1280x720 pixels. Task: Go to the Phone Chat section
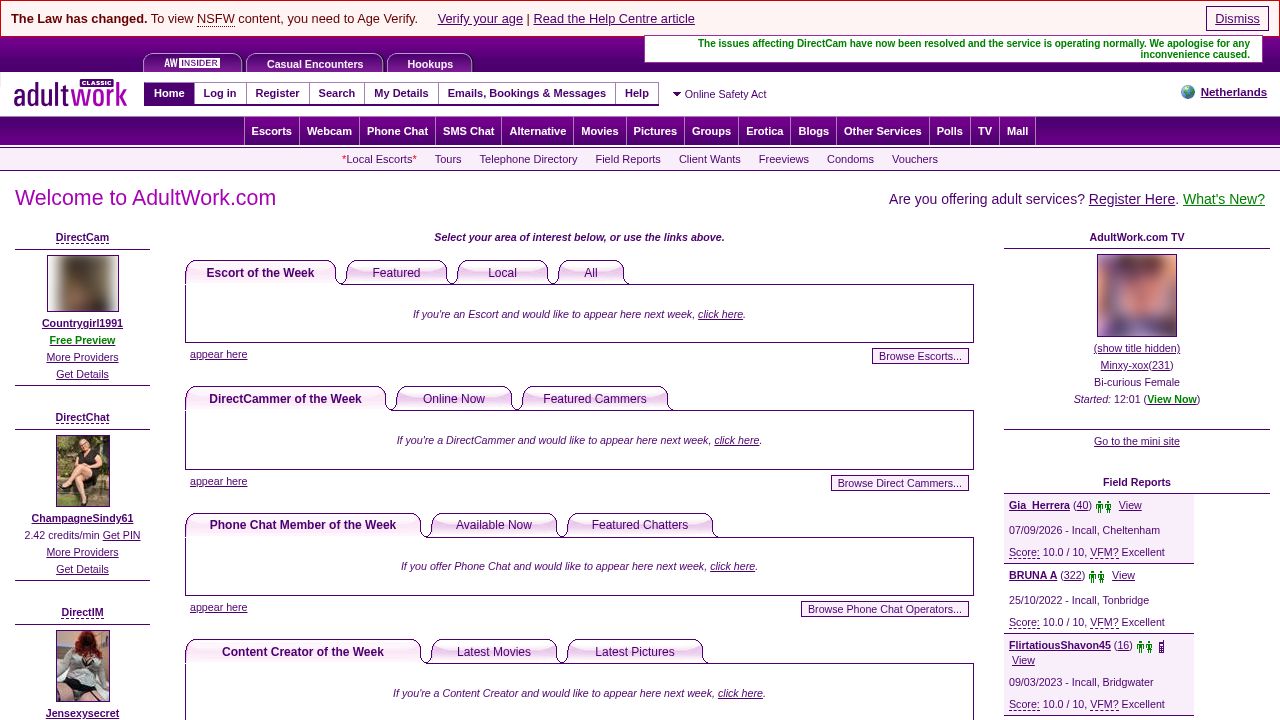click(397, 131)
